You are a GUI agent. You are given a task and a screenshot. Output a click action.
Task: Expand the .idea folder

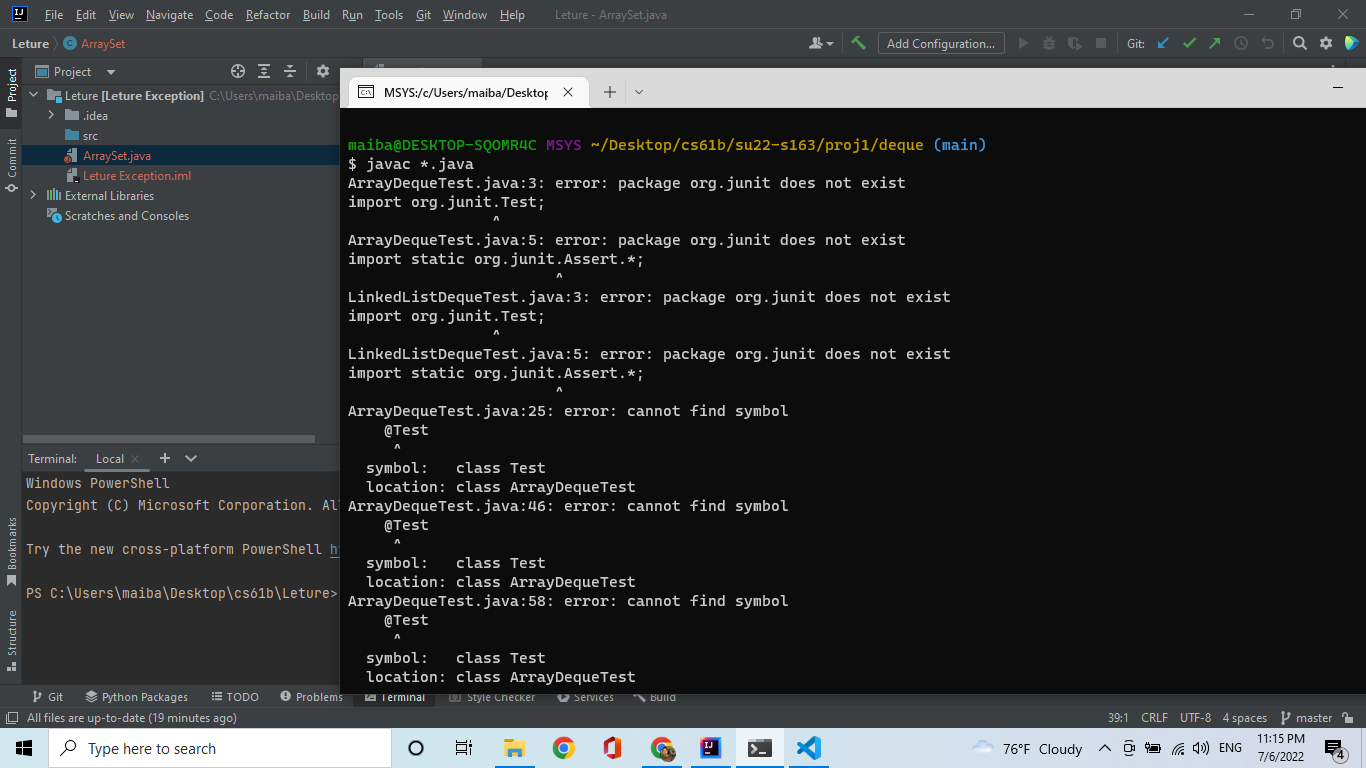coord(51,116)
